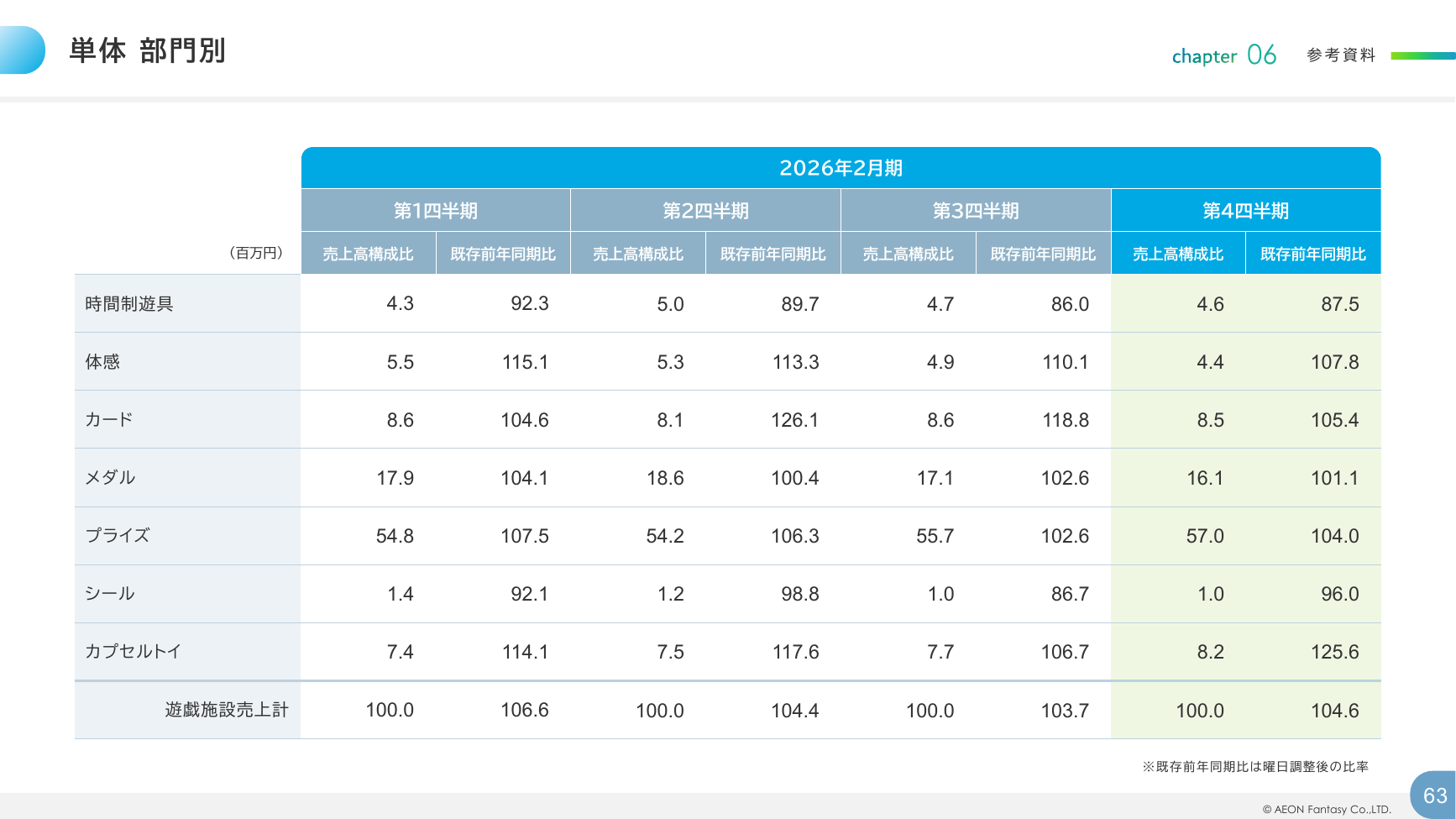The image size is (1456, 819).
Task: Click the 参考資料 heading text
Action: coord(1341,55)
